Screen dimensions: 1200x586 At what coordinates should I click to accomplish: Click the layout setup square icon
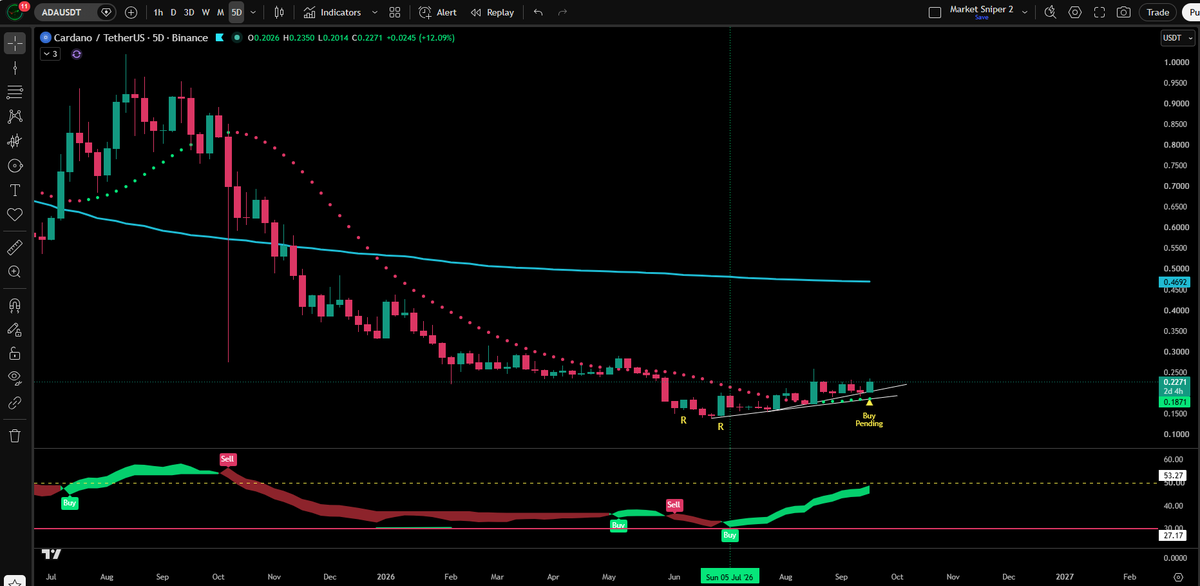[935, 12]
